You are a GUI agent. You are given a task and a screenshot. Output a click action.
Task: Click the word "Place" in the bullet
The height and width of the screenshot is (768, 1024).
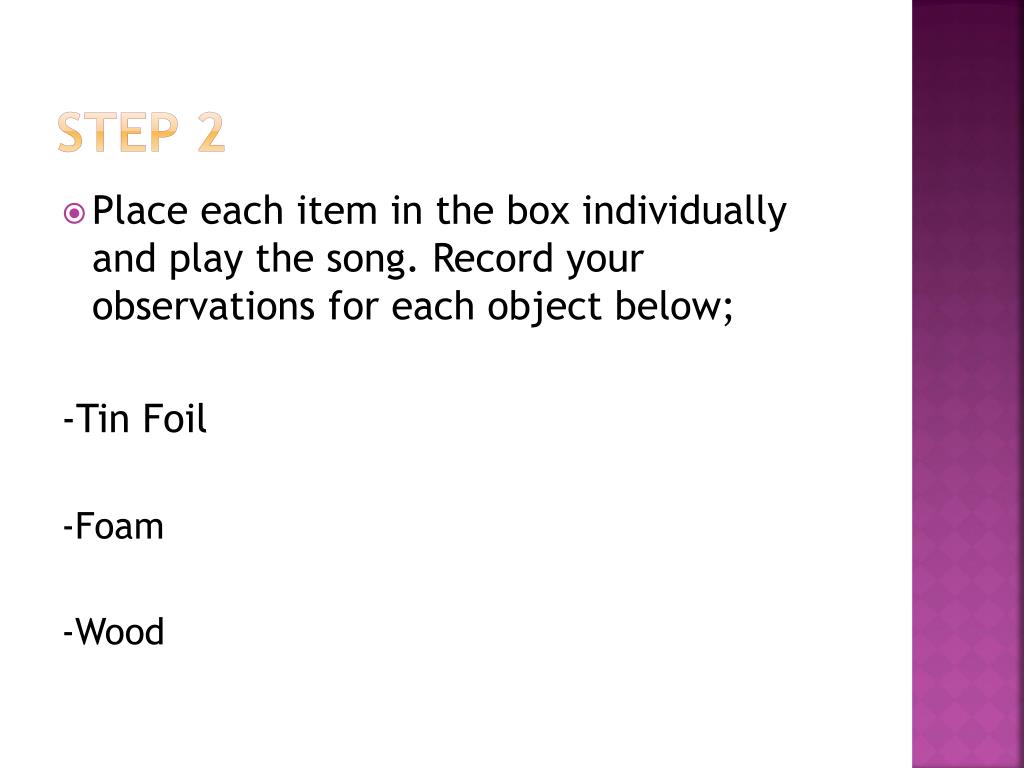click(x=141, y=212)
